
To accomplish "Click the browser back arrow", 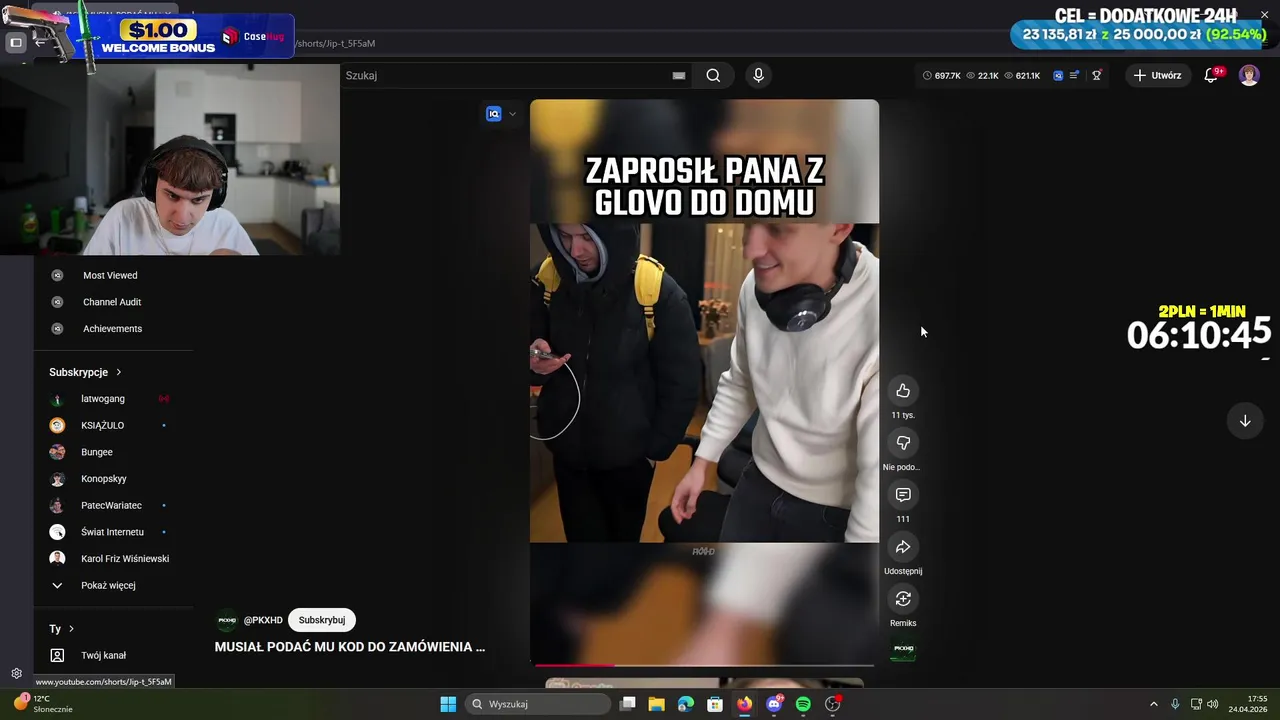I will (40, 42).
